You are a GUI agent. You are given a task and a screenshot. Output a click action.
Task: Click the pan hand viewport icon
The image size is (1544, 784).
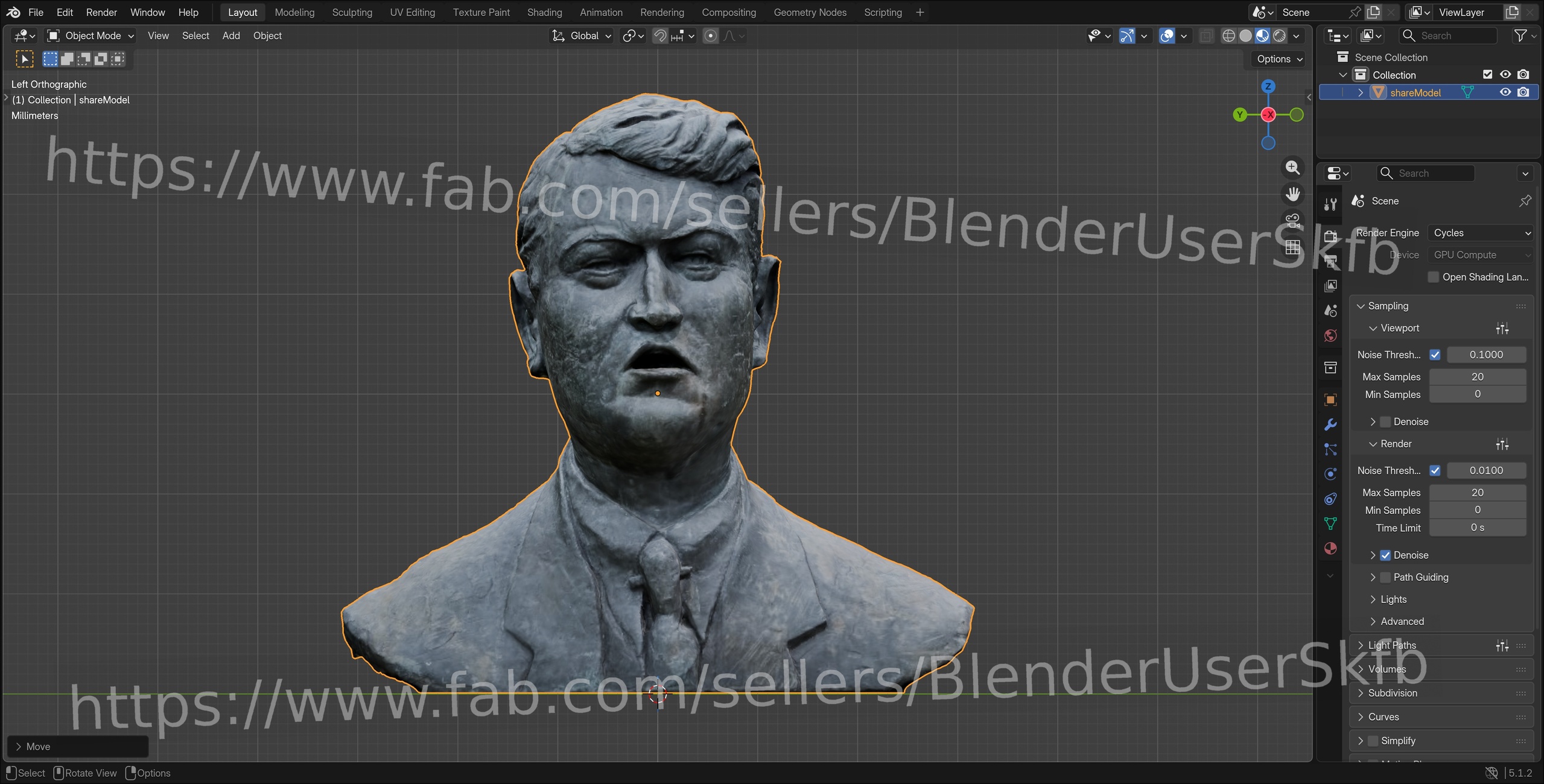(x=1292, y=194)
